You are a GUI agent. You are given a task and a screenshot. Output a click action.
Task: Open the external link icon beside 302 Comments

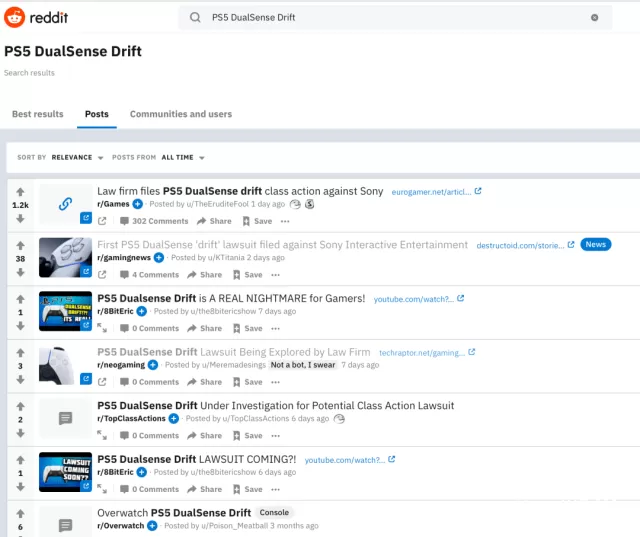point(102,221)
